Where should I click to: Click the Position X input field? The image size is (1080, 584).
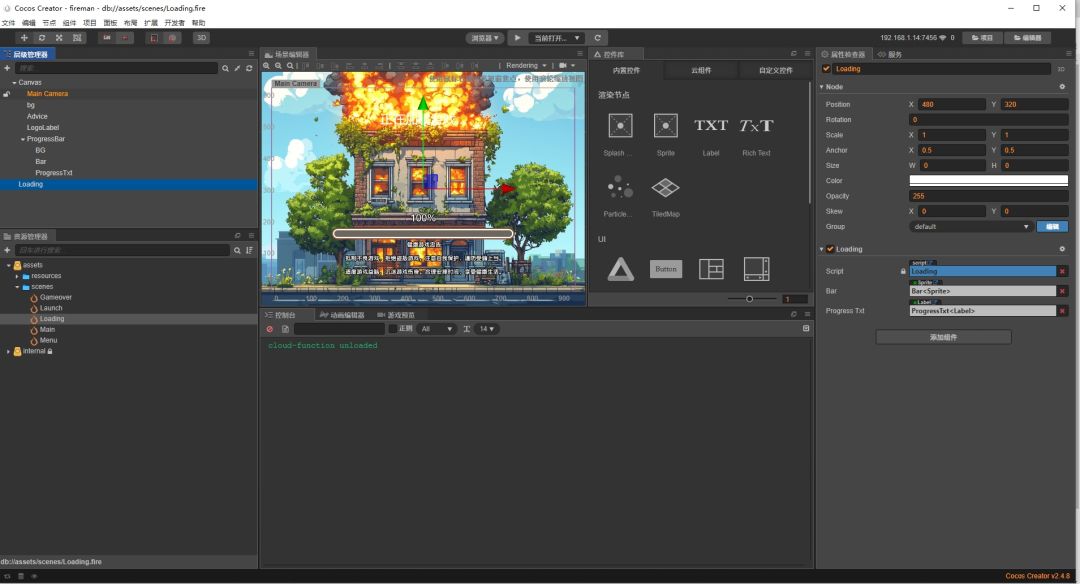click(x=952, y=105)
